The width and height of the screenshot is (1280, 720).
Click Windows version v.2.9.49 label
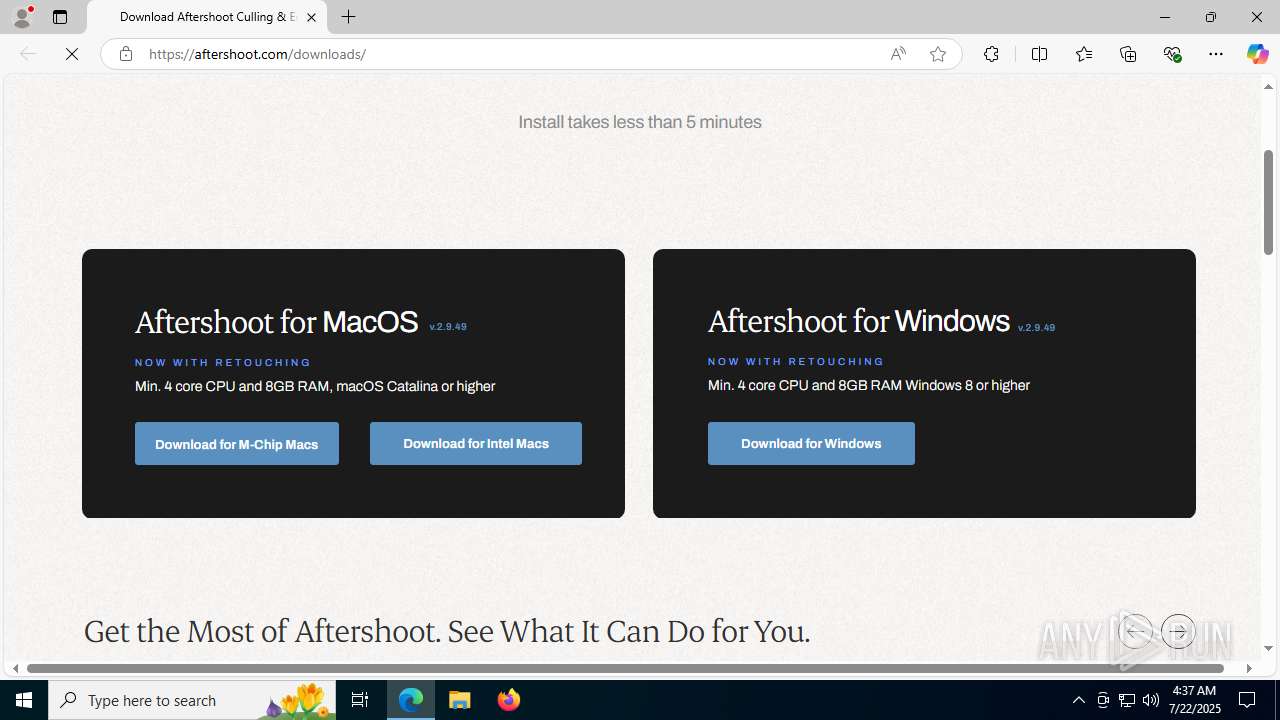click(1036, 328)
